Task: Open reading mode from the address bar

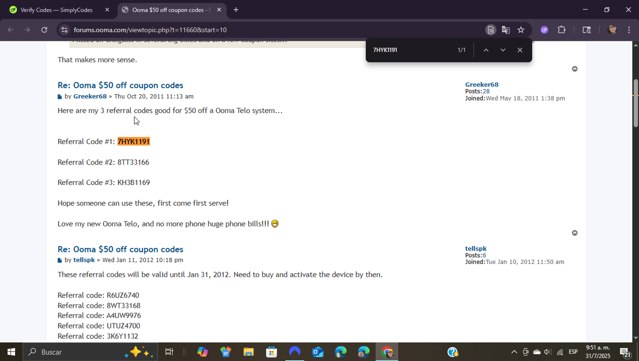Action: [x=491, y=30]
